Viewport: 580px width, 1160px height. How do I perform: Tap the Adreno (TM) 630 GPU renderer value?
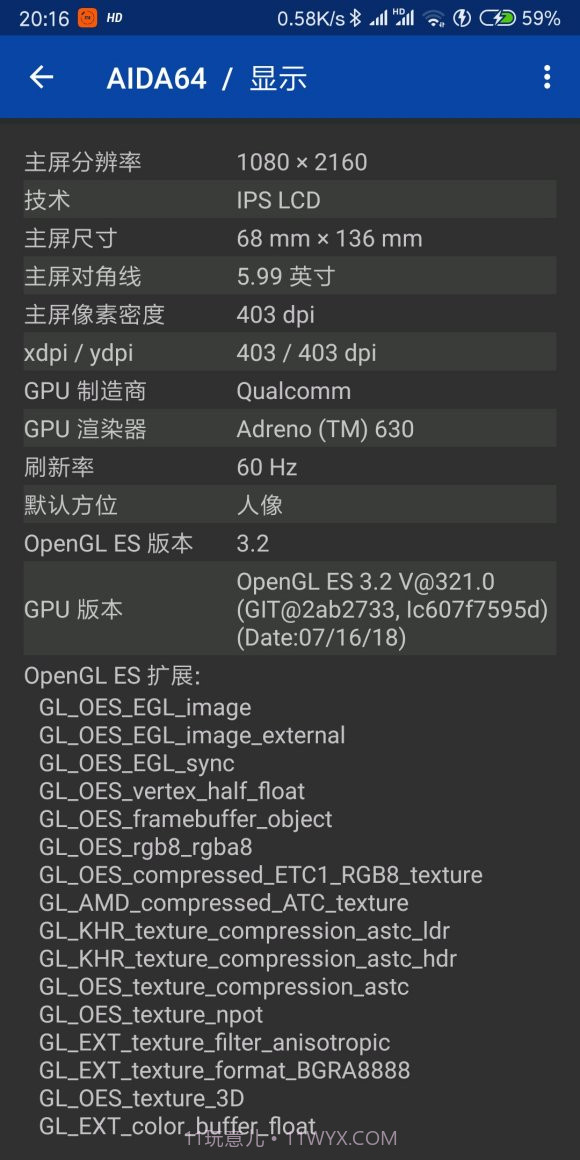(x=320, y=428)
